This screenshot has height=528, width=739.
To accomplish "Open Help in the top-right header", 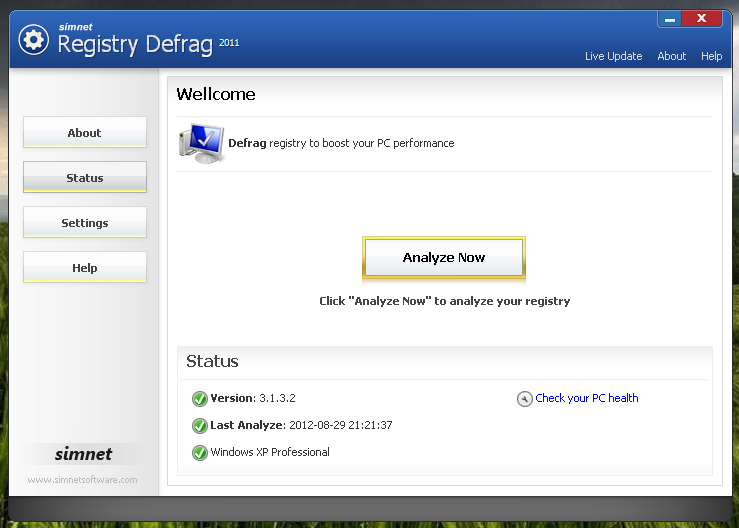I will tap(711, 56).
